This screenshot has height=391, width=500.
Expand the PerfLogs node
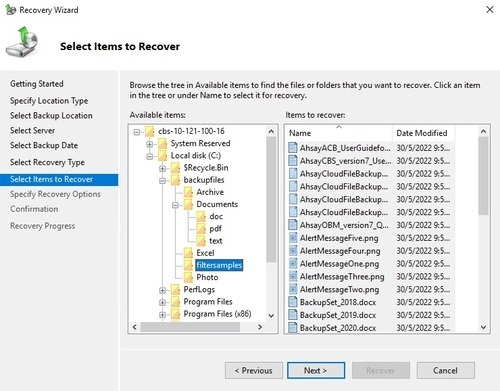click(162, 290)
